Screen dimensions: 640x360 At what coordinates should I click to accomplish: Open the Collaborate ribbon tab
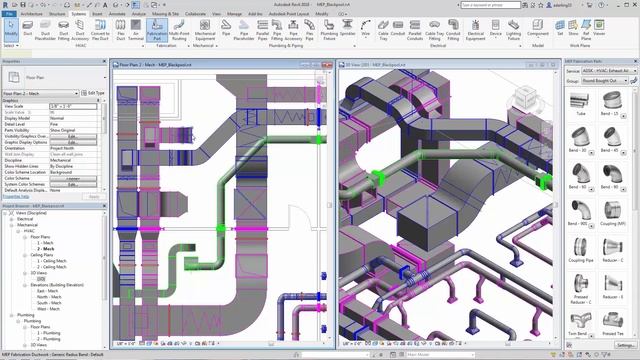tap(195, 13)
